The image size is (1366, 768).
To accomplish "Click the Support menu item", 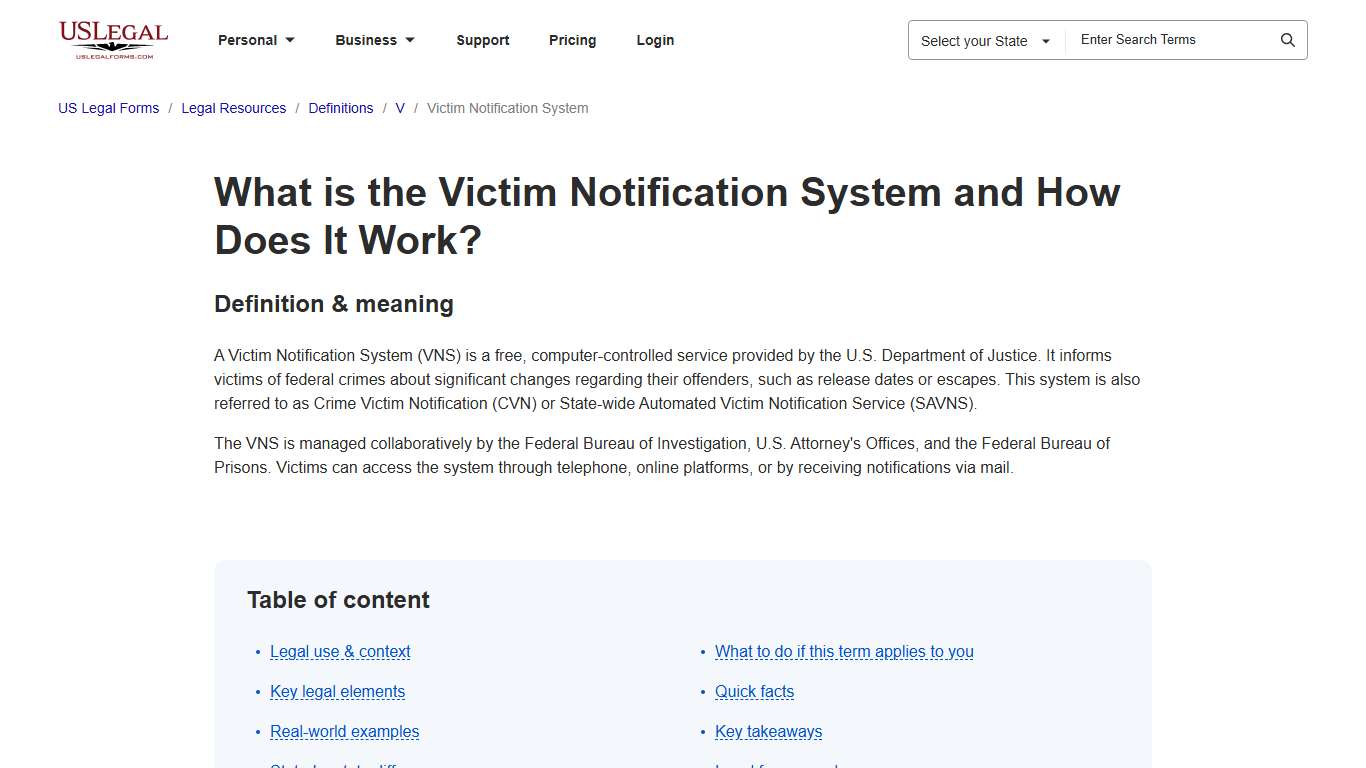I will click(x=483, y=40).
